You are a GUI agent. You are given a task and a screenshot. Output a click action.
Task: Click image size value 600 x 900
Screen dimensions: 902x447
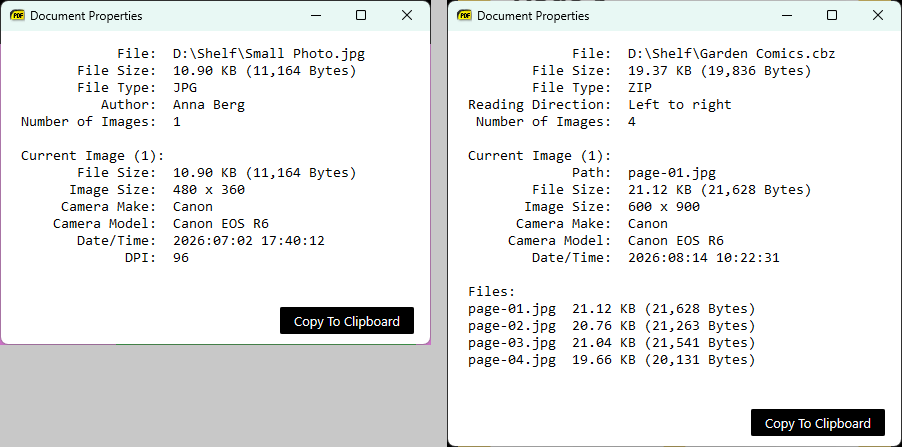click(x=664, y=207)
